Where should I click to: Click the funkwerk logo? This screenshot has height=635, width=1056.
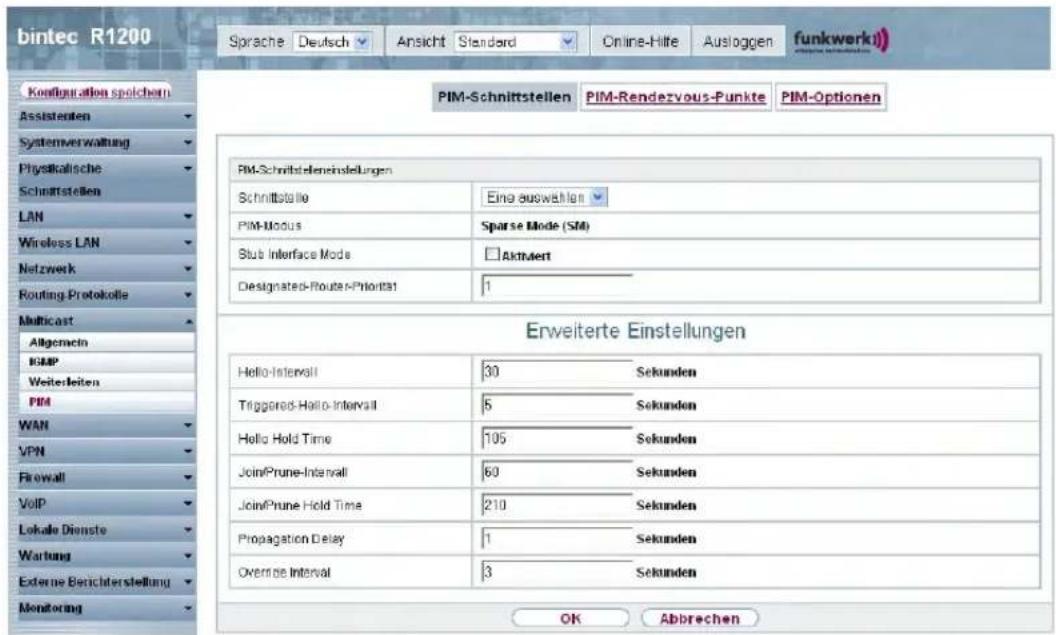[841, 40]
